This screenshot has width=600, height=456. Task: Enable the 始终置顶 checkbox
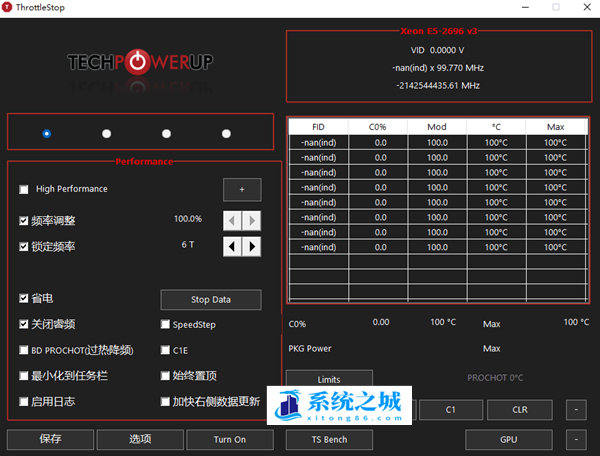tap(165, 376)
